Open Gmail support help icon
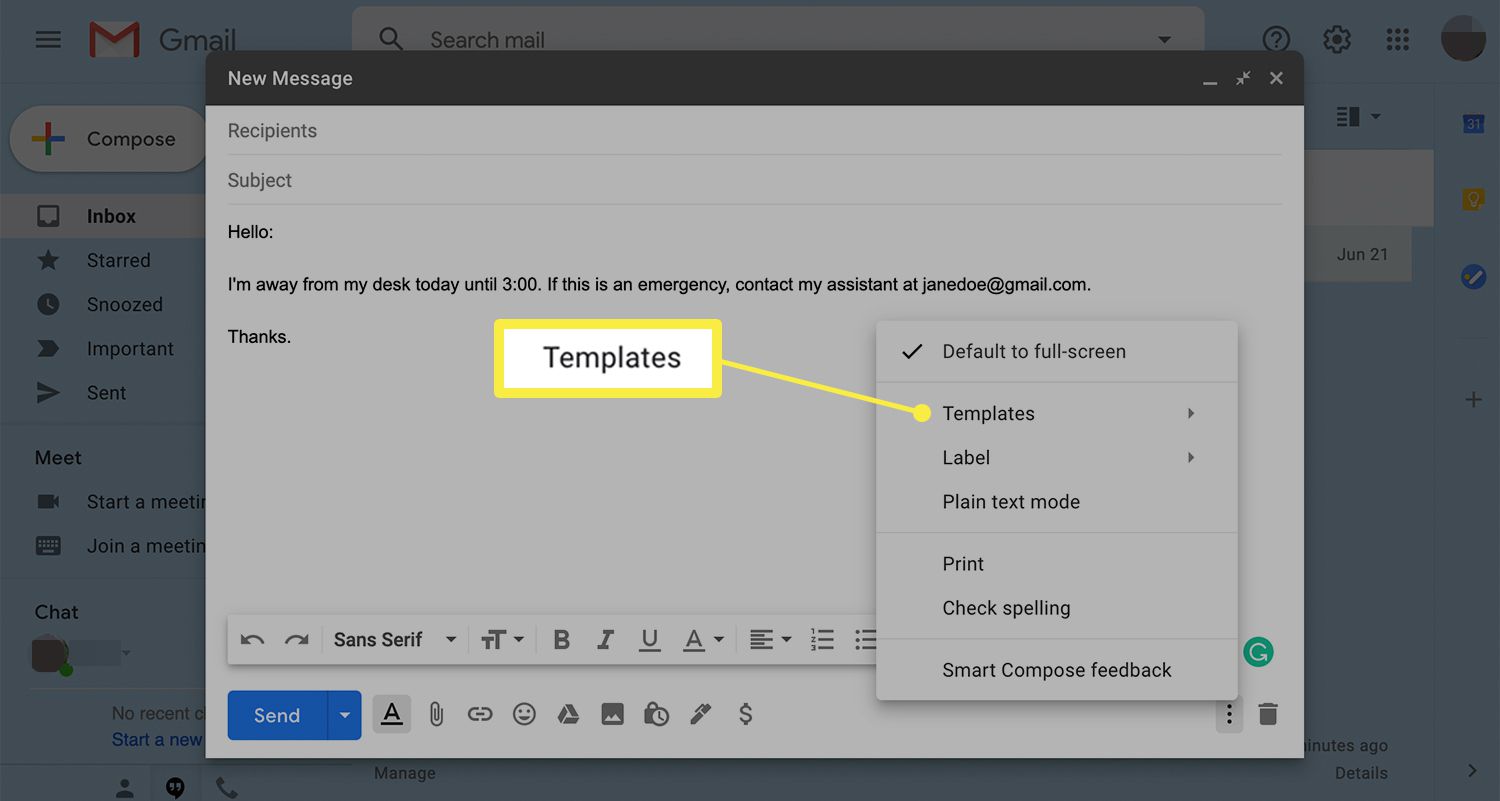Screen dimensions: 1500x801 [x=1276, y=40]
